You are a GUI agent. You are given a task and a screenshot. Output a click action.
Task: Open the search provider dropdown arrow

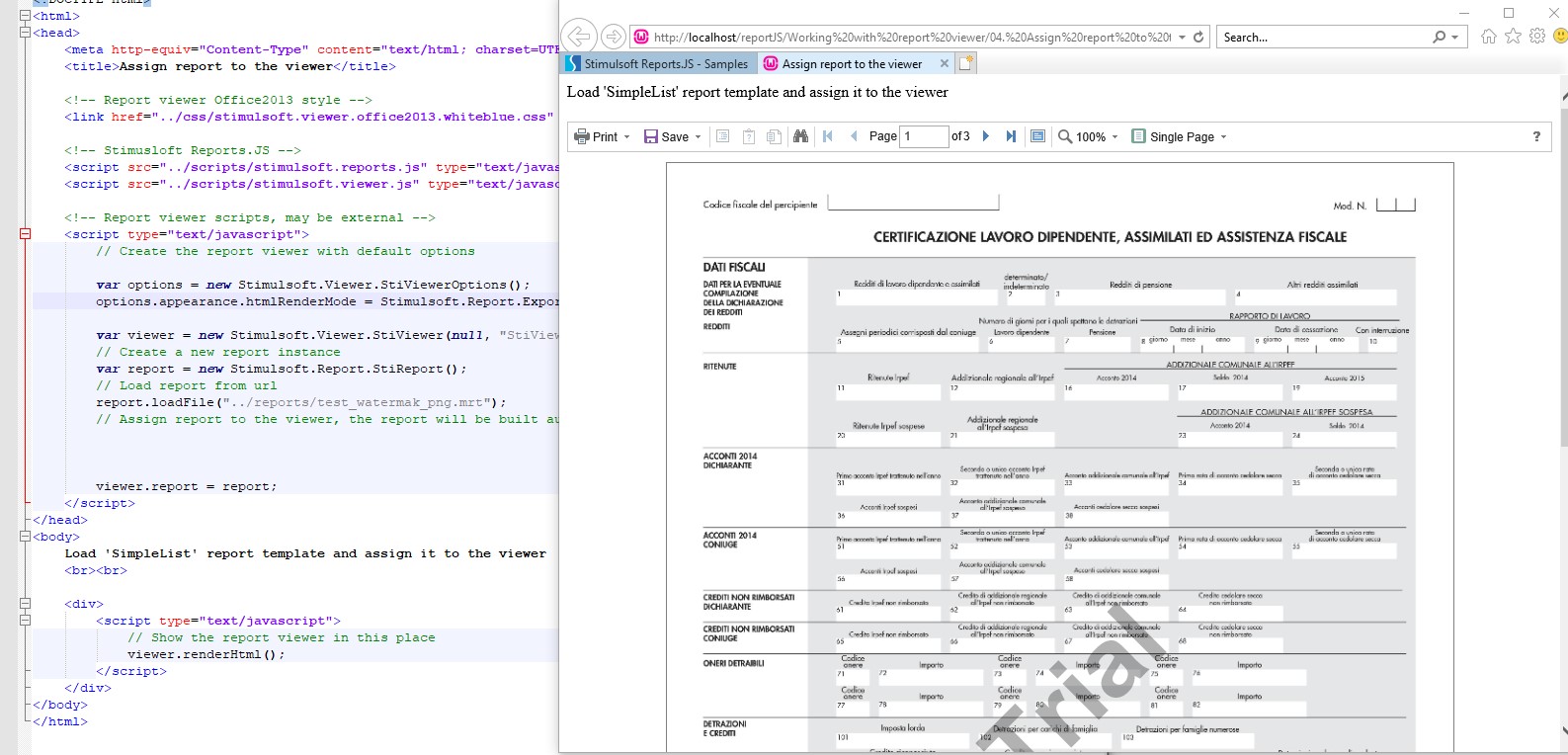point(1454,38)
